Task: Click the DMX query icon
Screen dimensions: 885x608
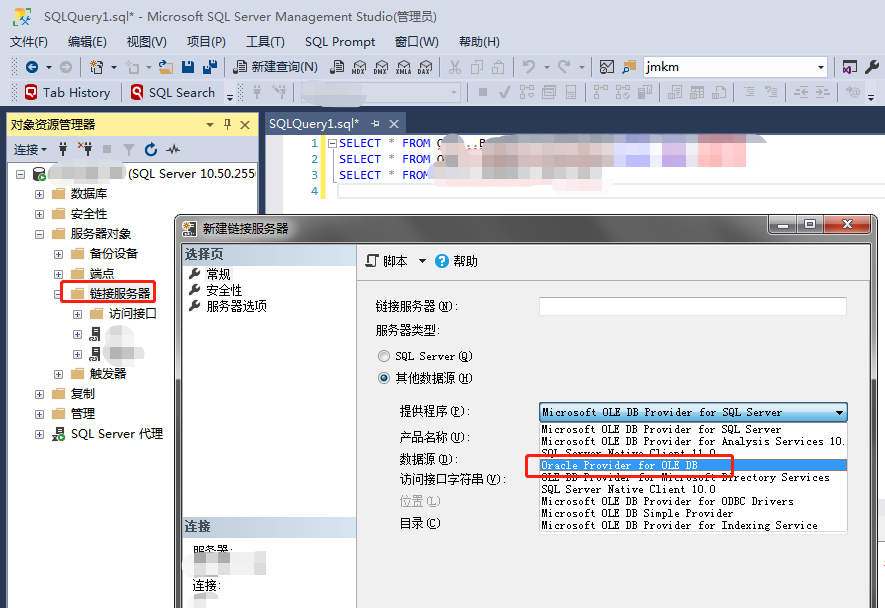Action: [x=381, y=67]
